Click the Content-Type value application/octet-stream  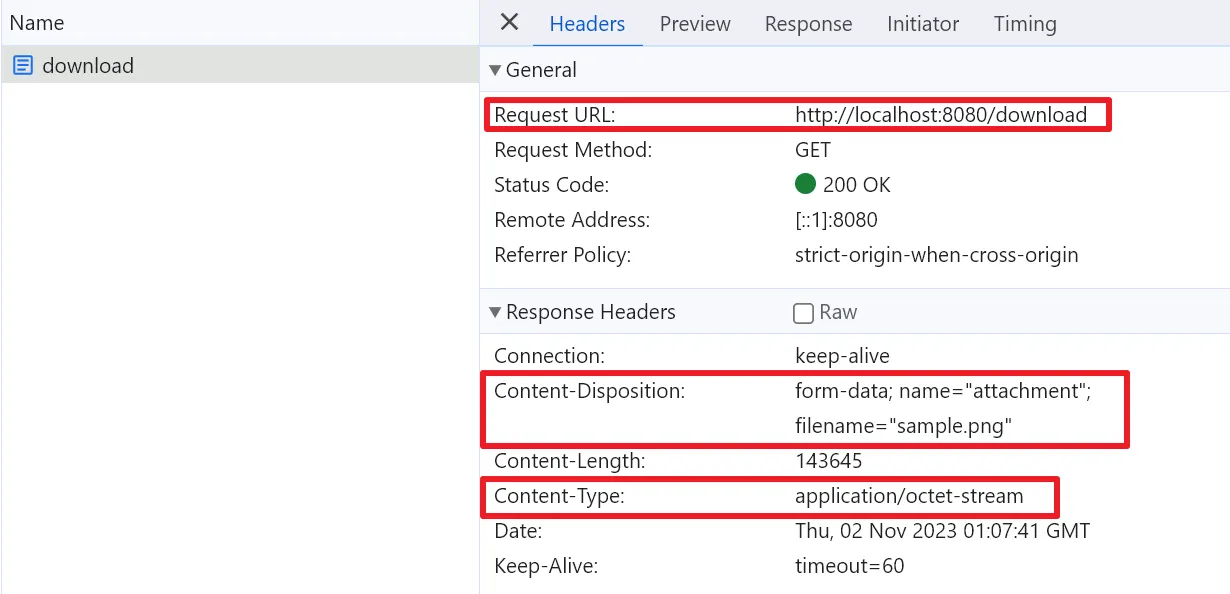(x=909, y=496)
